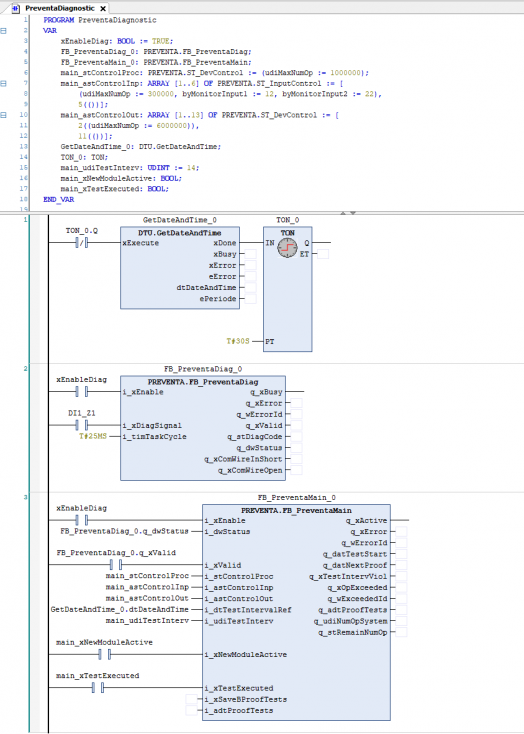
Task: Select the xEnableDiag contact in rung 3
Action: tap(81, 520)
